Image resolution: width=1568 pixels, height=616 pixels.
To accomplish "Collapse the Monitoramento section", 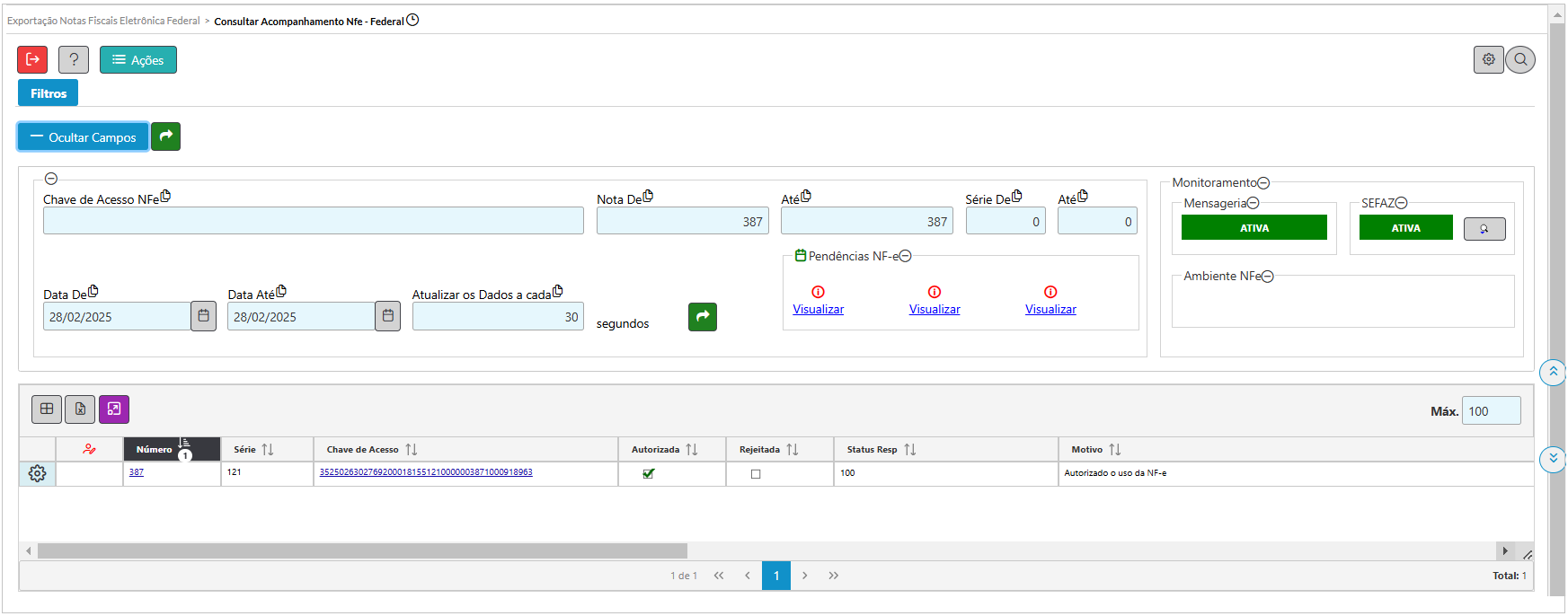I will (x=1263, y=183).
